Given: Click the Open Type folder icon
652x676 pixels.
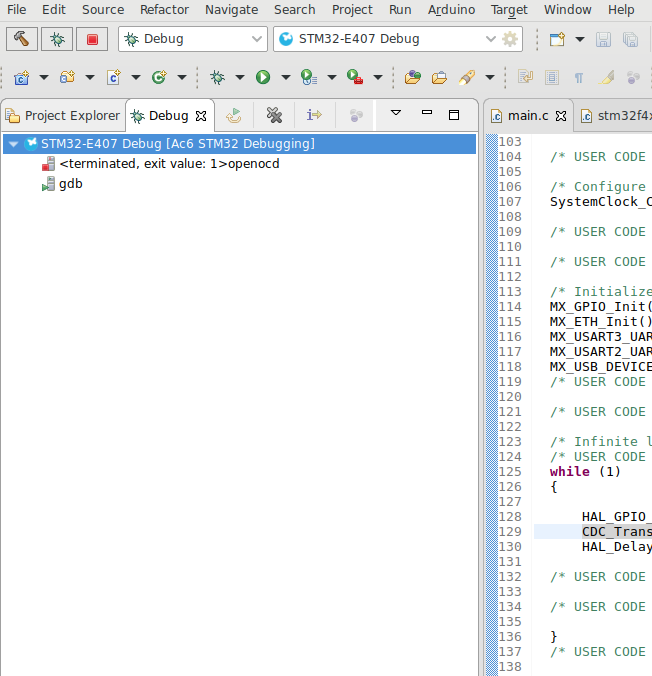Looking at the screenshot, I should click(413, 77).
